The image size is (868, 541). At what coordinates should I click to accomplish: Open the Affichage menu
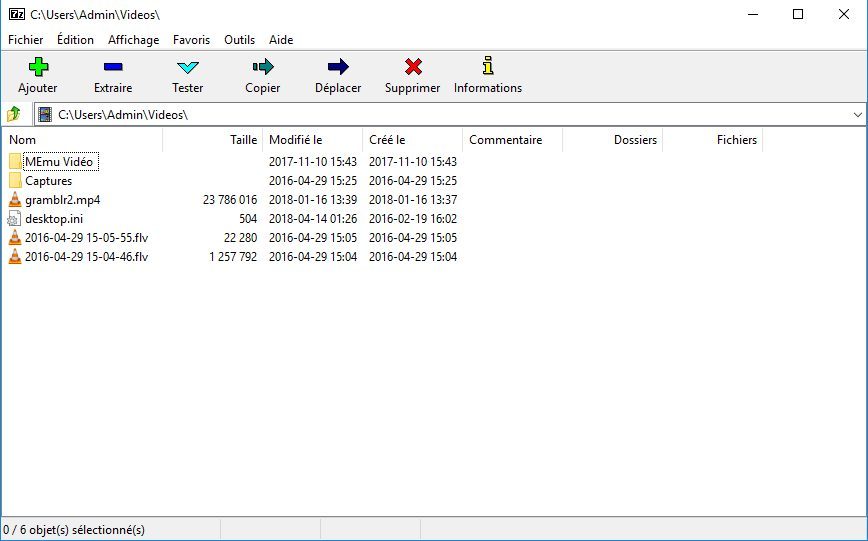[133, 40]
